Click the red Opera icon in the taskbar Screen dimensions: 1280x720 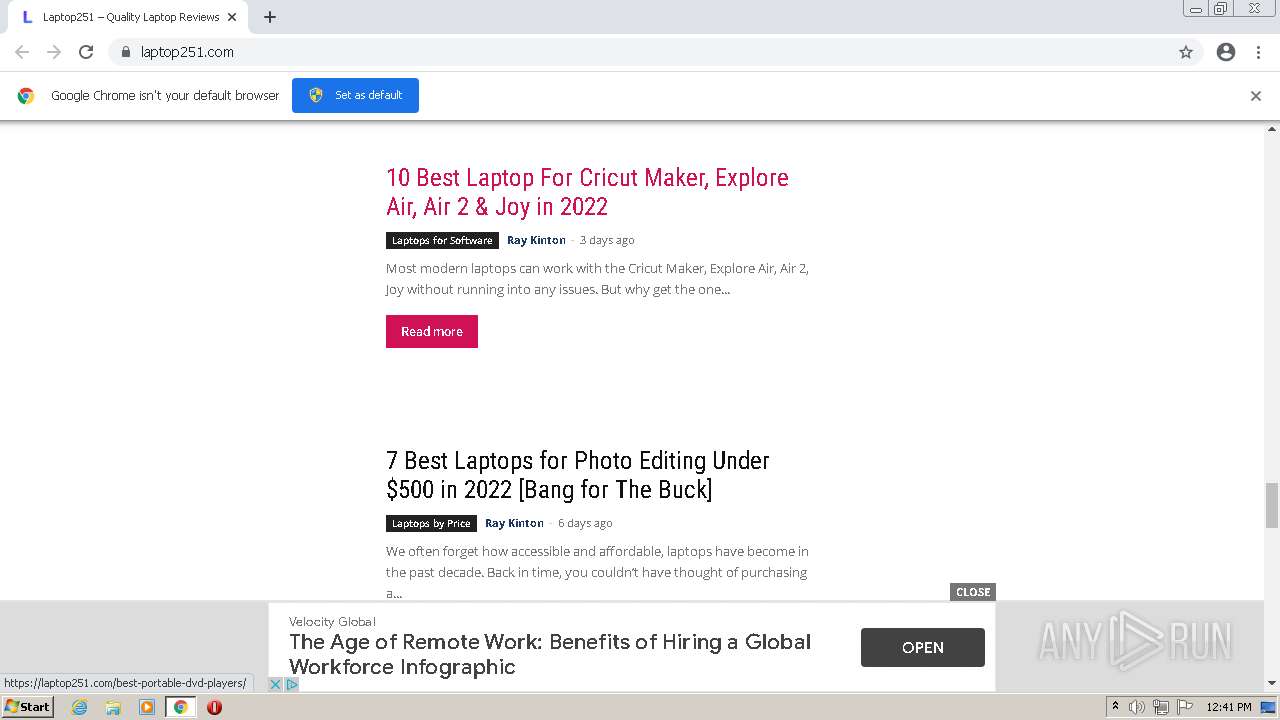[x=214, y=707]
